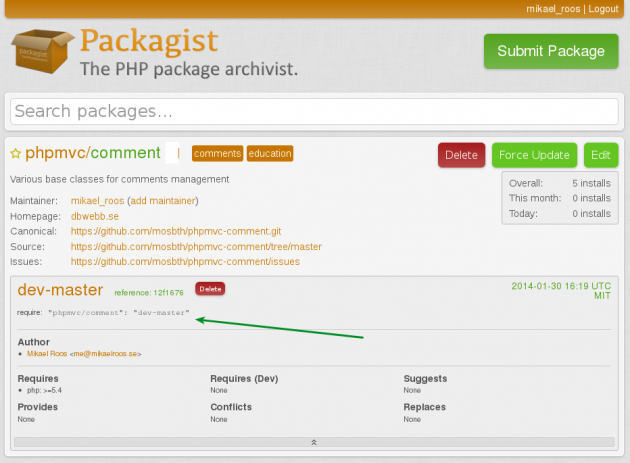Filter by the education tag
Image resolution: width=630 pixels, height=463 pixels.
click(270, 154)
